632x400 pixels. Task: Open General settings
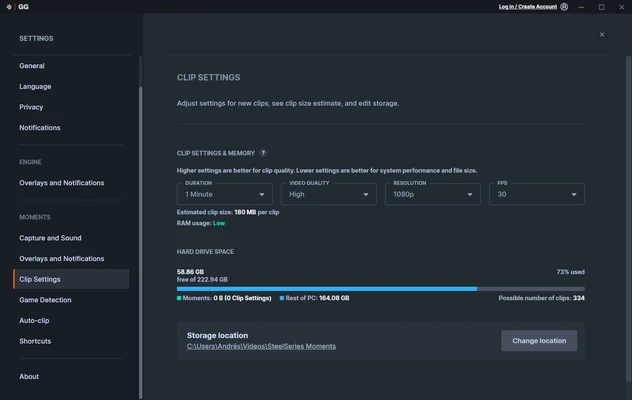(32, 66)
